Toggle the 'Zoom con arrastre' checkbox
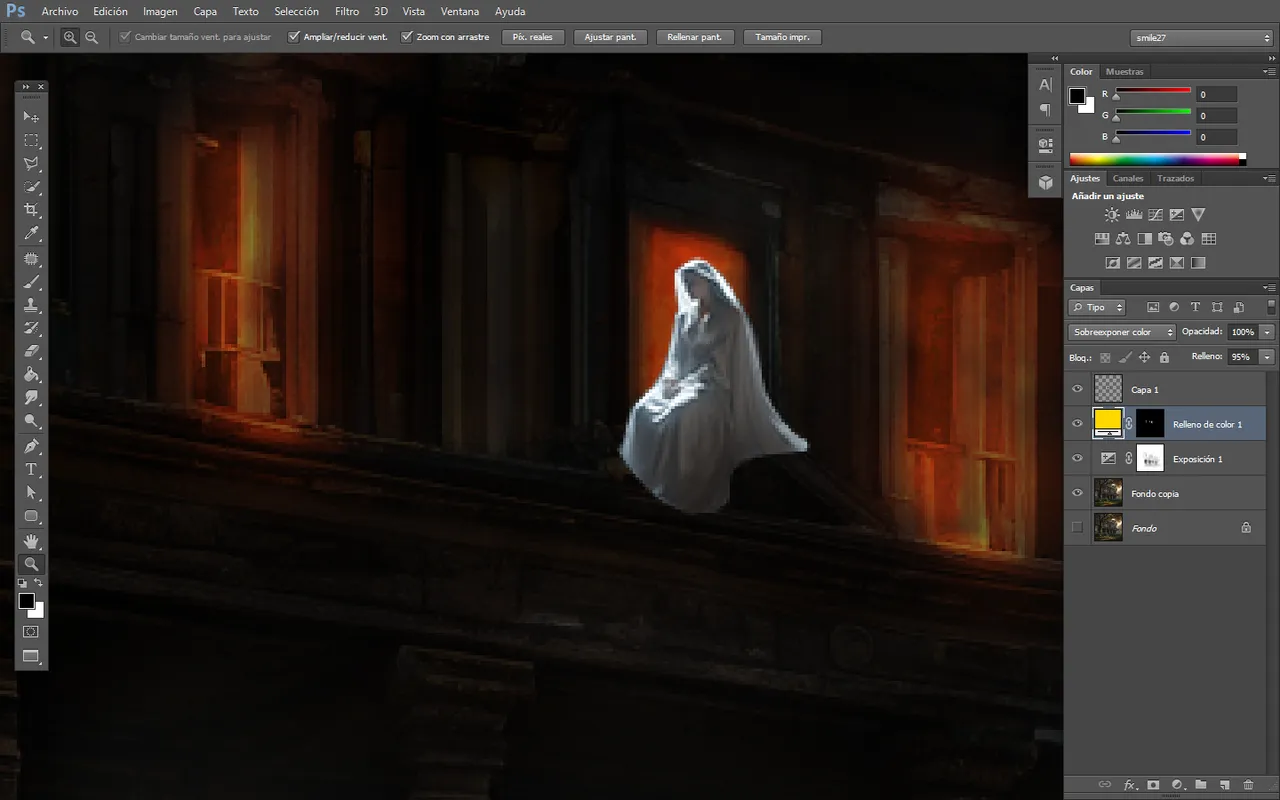This screenshot has width=1280, height=800. coord(407,37)
